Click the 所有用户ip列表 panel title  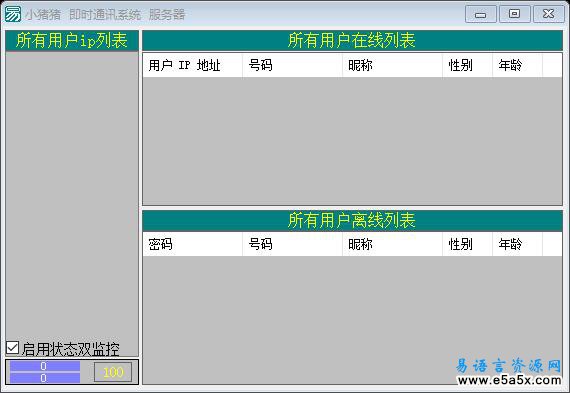click(72, 40)
